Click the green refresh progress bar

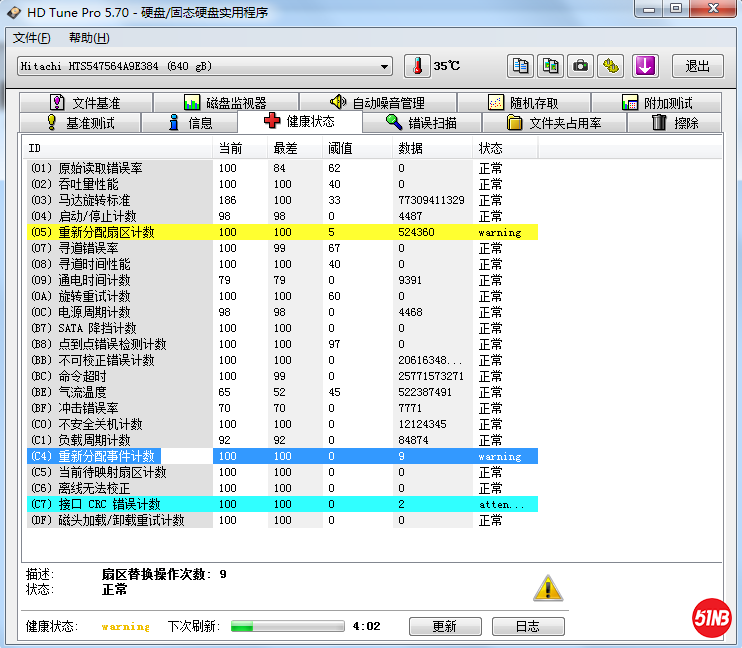286,626
